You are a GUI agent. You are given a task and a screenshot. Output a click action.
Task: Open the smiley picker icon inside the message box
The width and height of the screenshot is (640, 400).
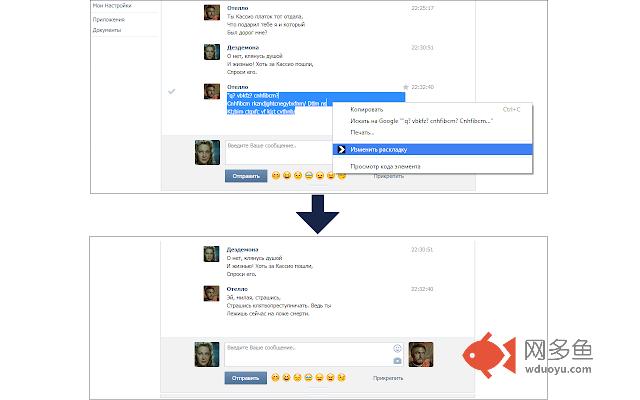point(397,348)
